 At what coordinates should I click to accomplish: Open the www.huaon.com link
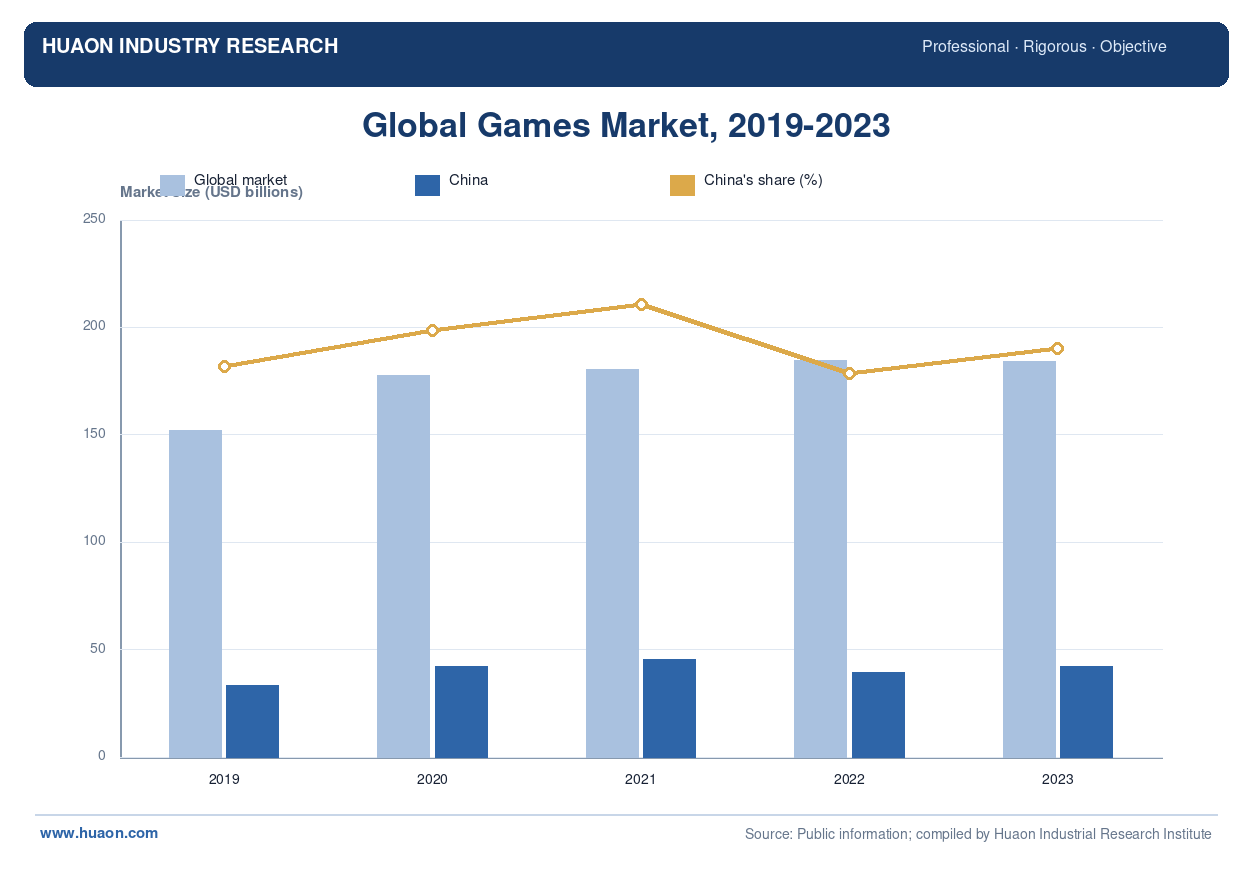point(99,833)
